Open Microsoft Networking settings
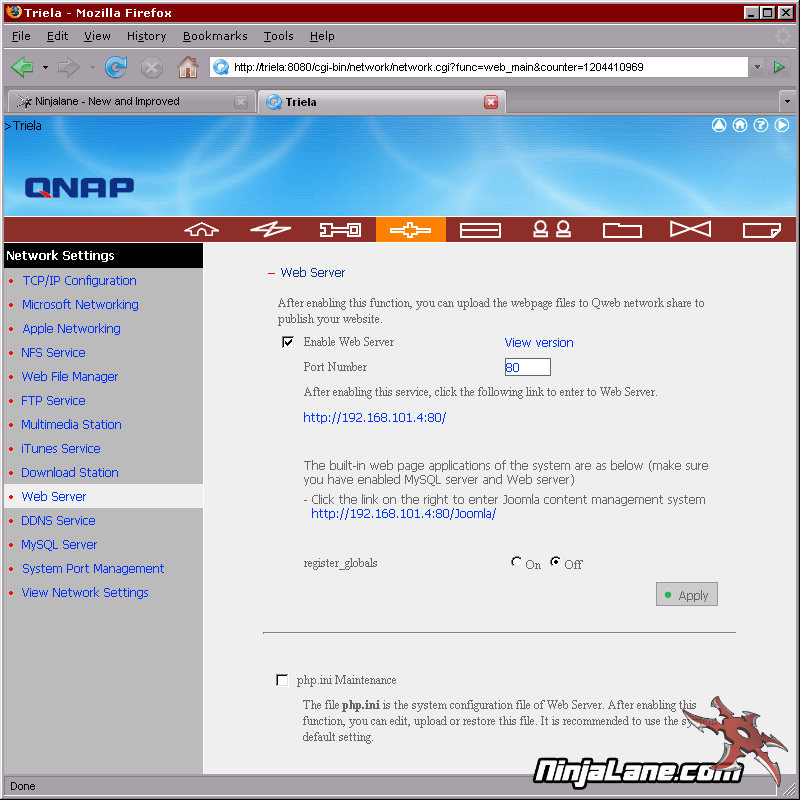Image resolution: width=800 pixels, height=800 pixels. coord(80,305)
